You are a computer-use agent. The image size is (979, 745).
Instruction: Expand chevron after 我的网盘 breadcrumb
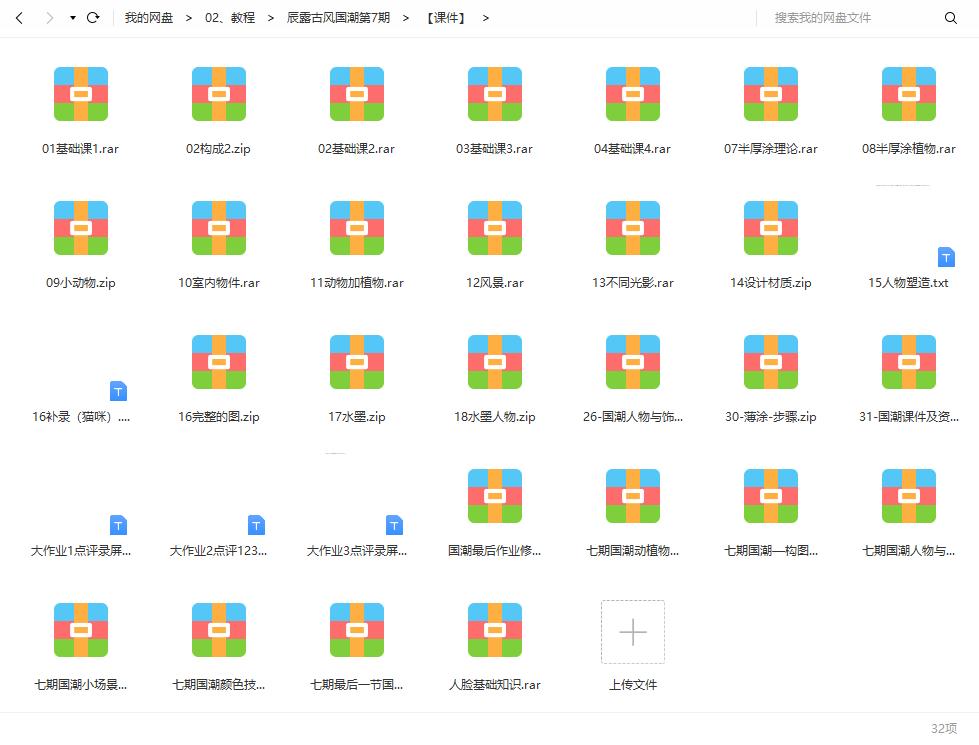tap(189, 18)
